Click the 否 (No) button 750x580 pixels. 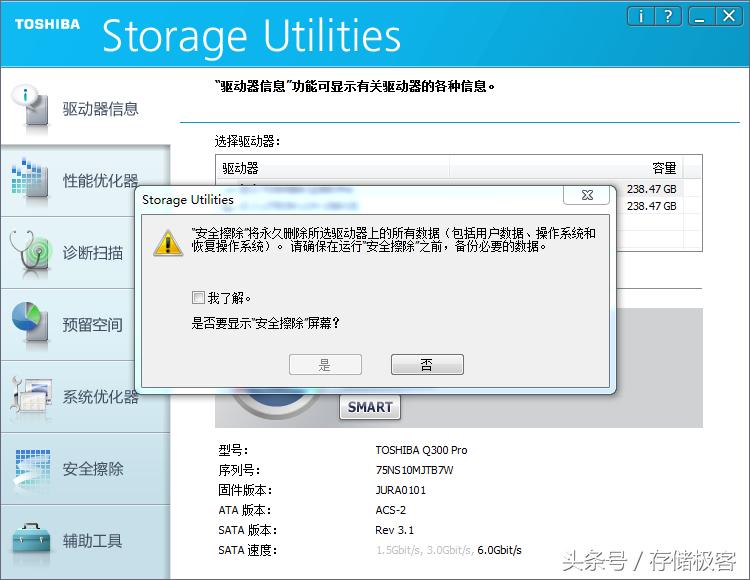[x=427, y=365]
